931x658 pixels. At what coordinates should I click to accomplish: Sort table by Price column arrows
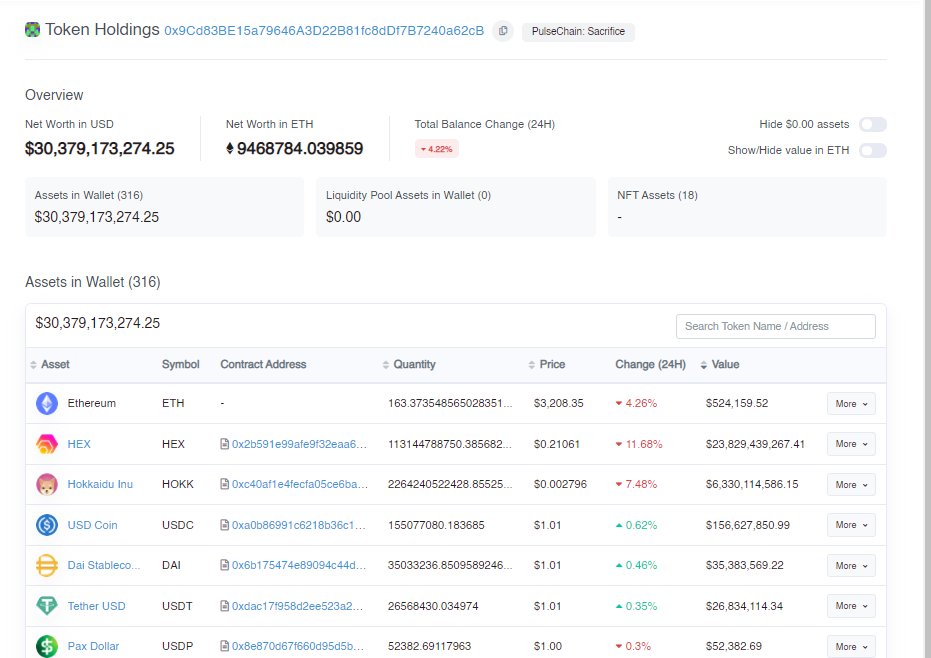(531, 365)
